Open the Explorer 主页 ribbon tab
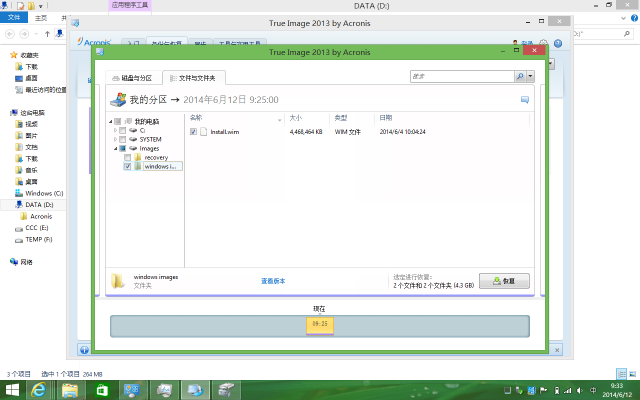Screen dimensions: 640x400 [41, 18]
